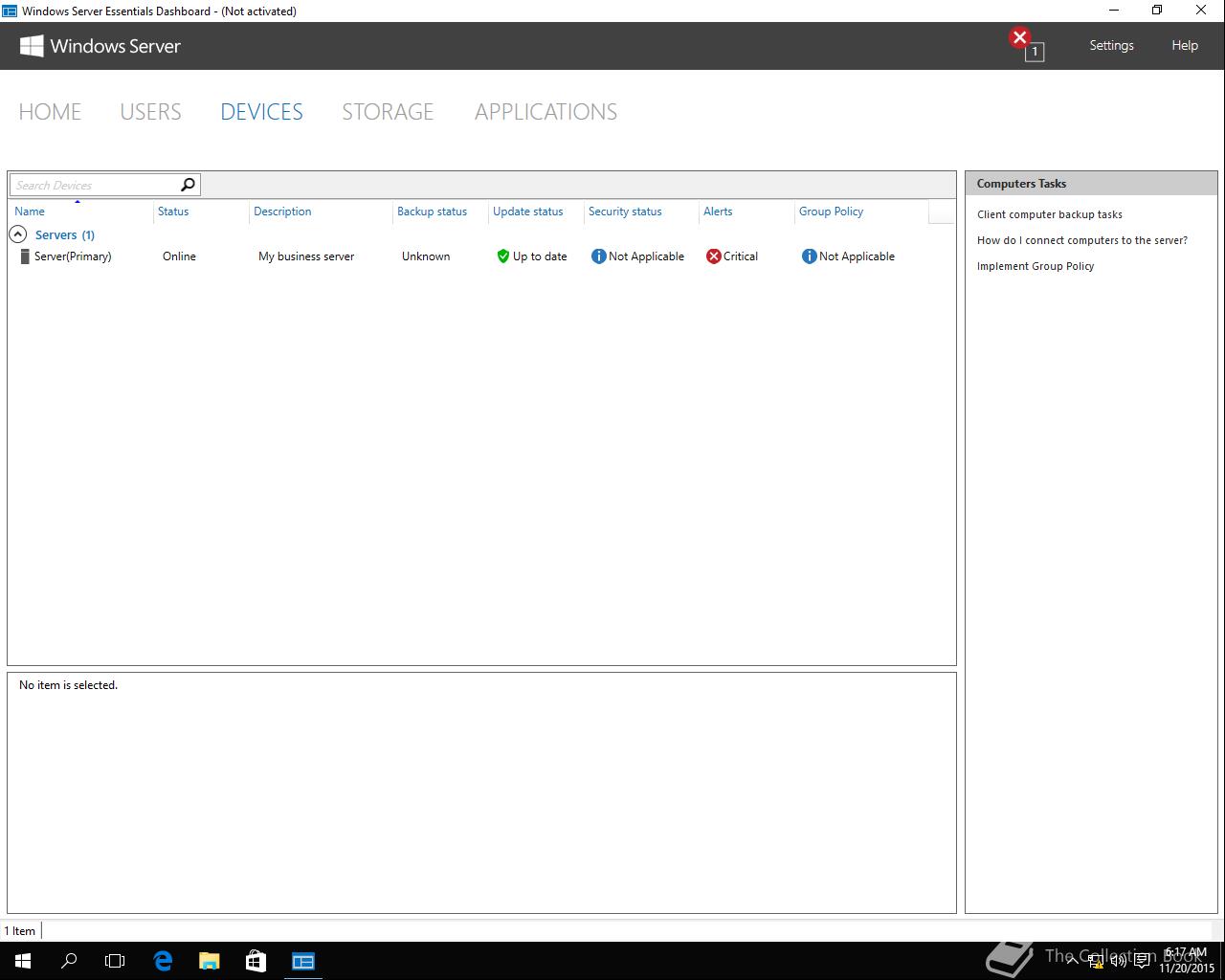Viewport: 1225px width, 980px height.
Task: Click the Windows Server logo
Action: click(100, 46)
